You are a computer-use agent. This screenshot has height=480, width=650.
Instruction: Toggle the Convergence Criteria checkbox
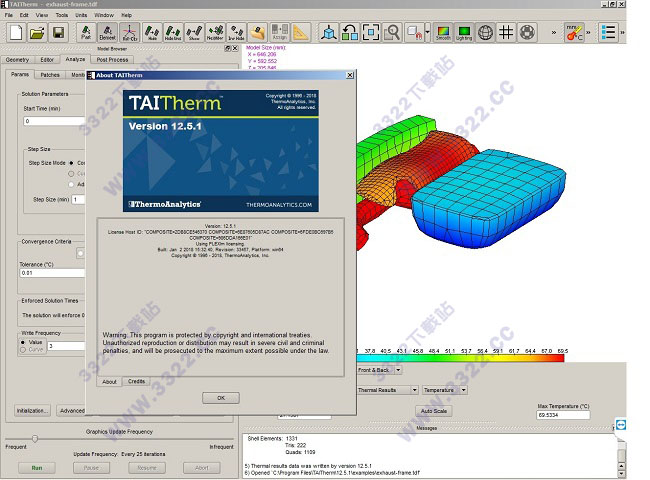[80, 253]
